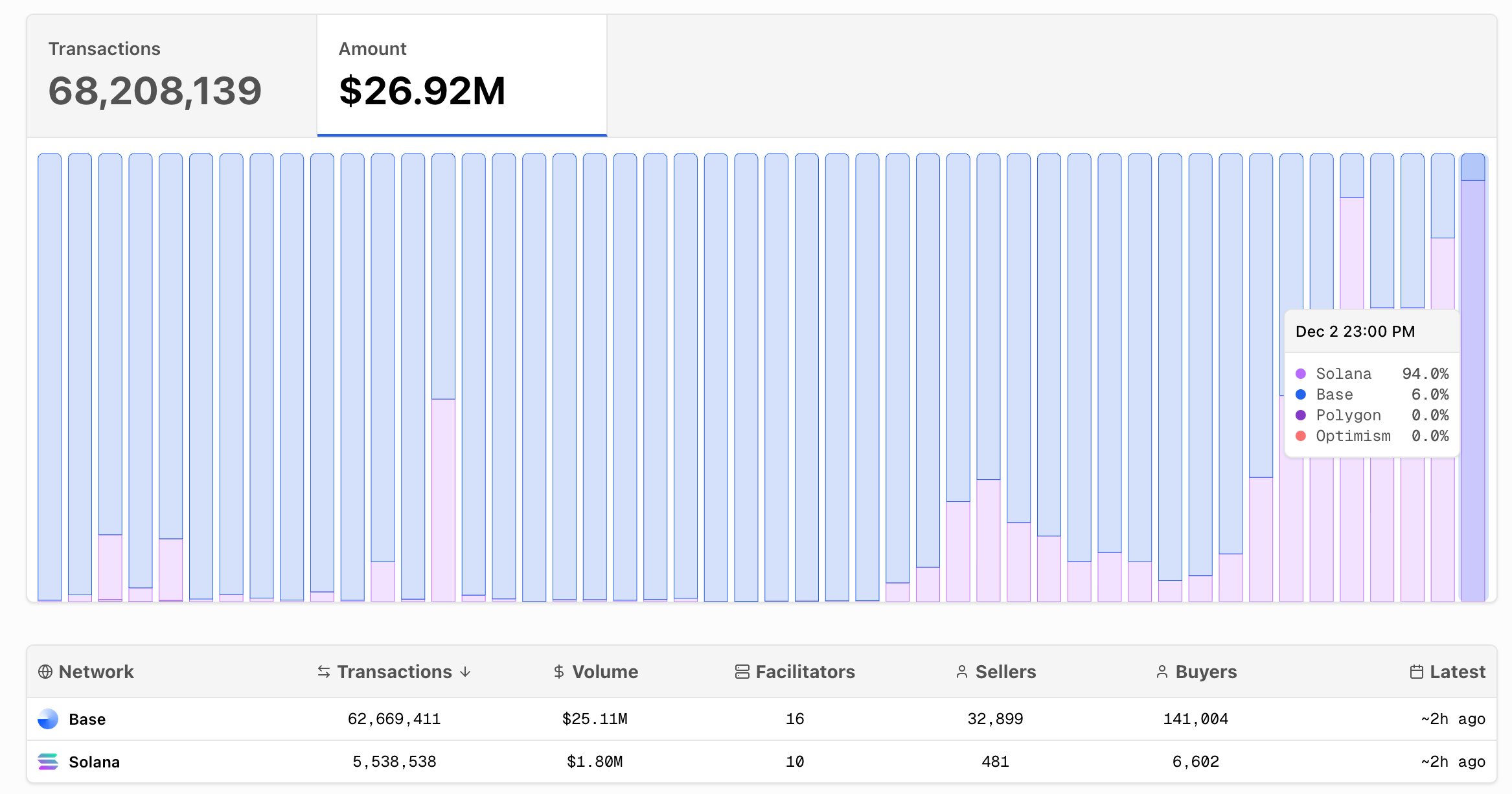Click the dollar sign icon beside Volume

point(558,672)
